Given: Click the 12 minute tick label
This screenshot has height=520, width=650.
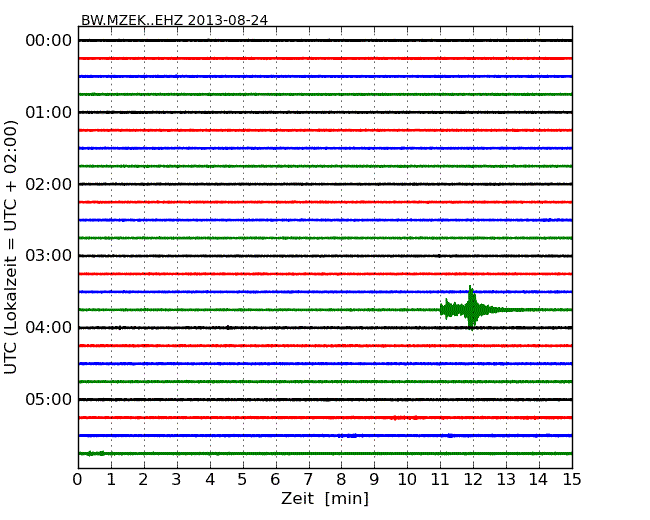Looking at the screenshot, I should coord(473,479).
